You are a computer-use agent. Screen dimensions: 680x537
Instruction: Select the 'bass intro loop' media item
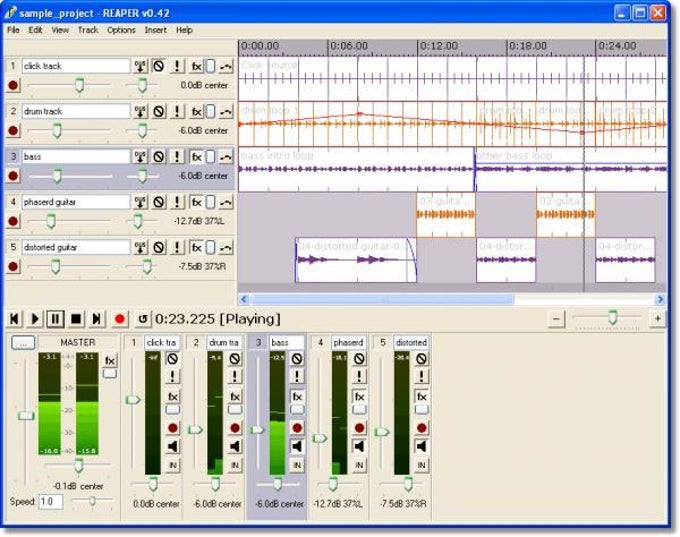point(356,170)
